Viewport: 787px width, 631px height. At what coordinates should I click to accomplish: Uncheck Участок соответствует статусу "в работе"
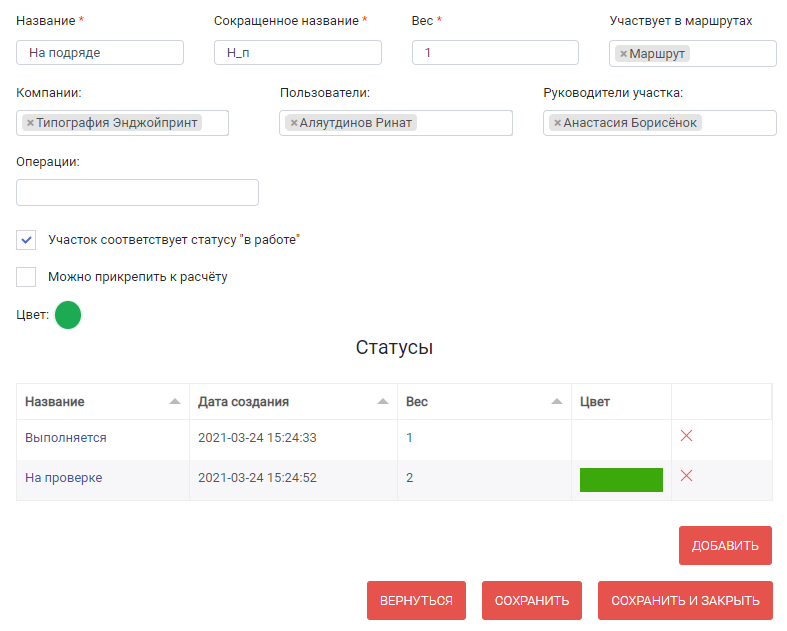26,240
